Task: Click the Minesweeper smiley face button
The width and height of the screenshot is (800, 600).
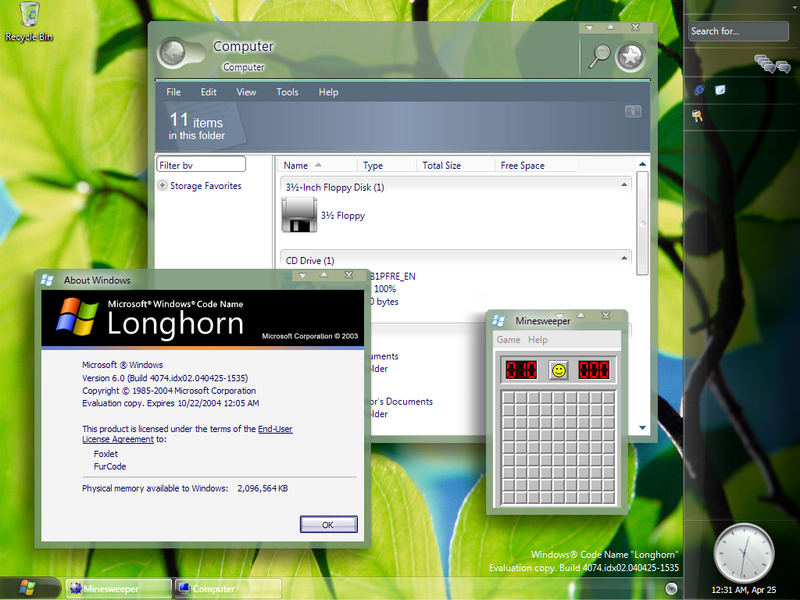Action: (559, 370)
